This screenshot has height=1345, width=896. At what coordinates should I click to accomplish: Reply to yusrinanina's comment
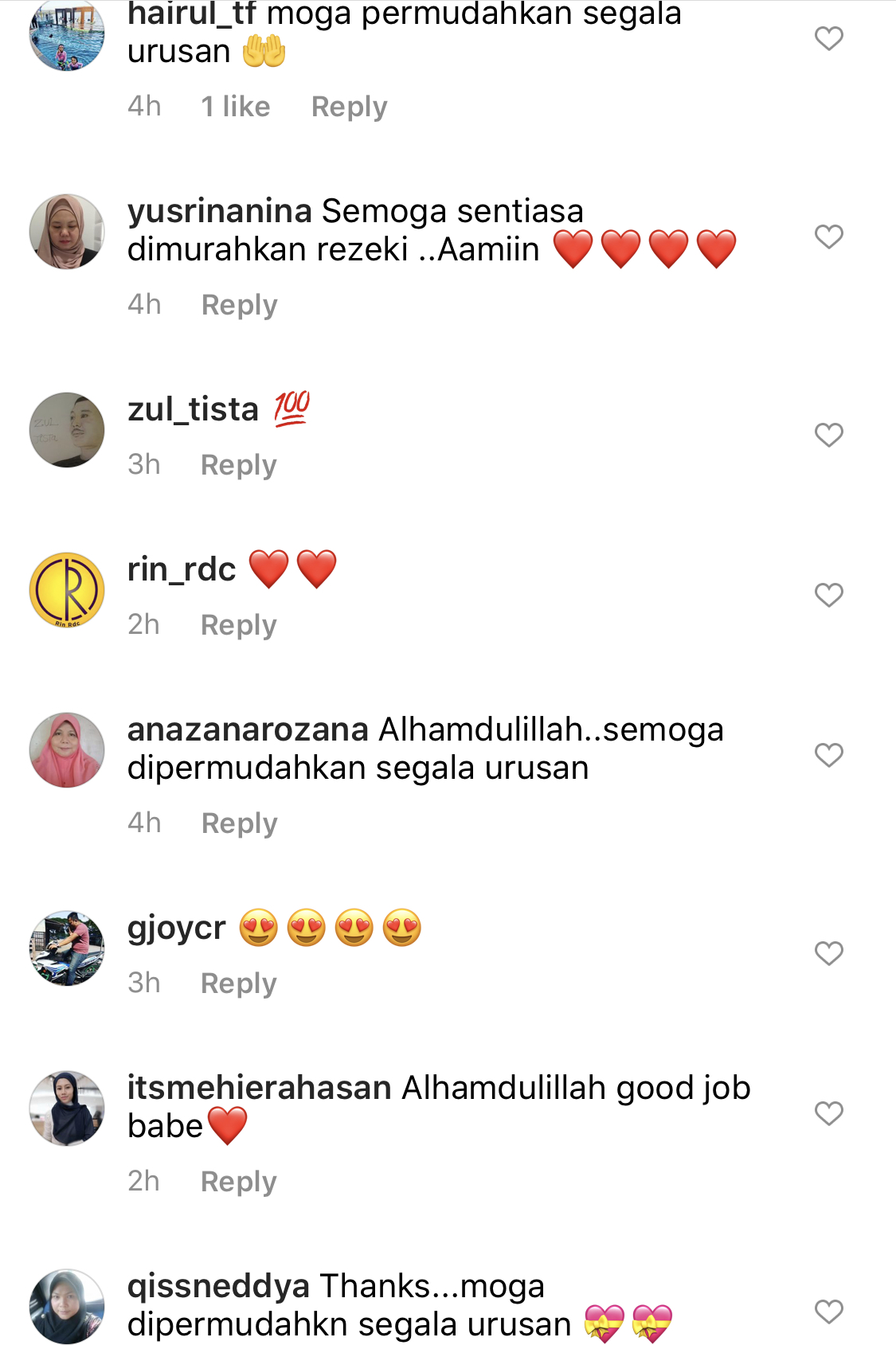[x=239, y=305]
